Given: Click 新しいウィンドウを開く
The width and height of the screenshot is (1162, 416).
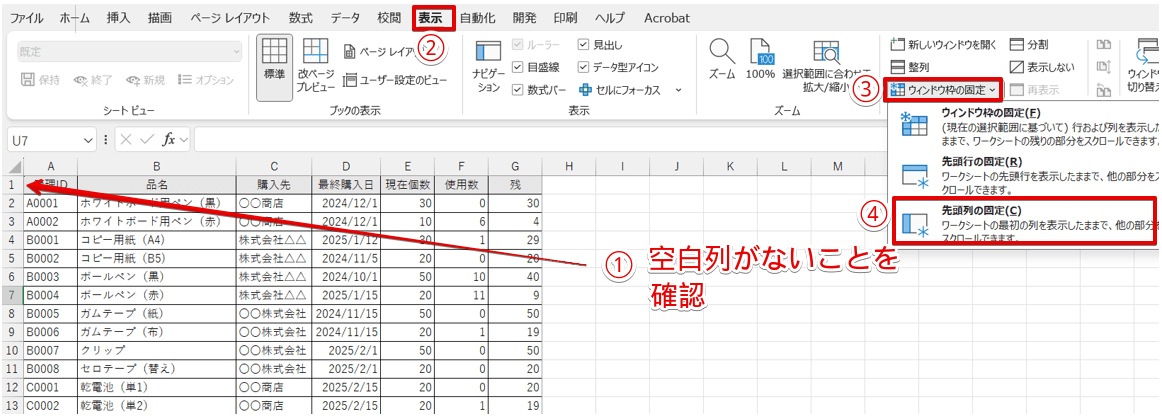Looking at the screenshot, I should pos(944,45).
